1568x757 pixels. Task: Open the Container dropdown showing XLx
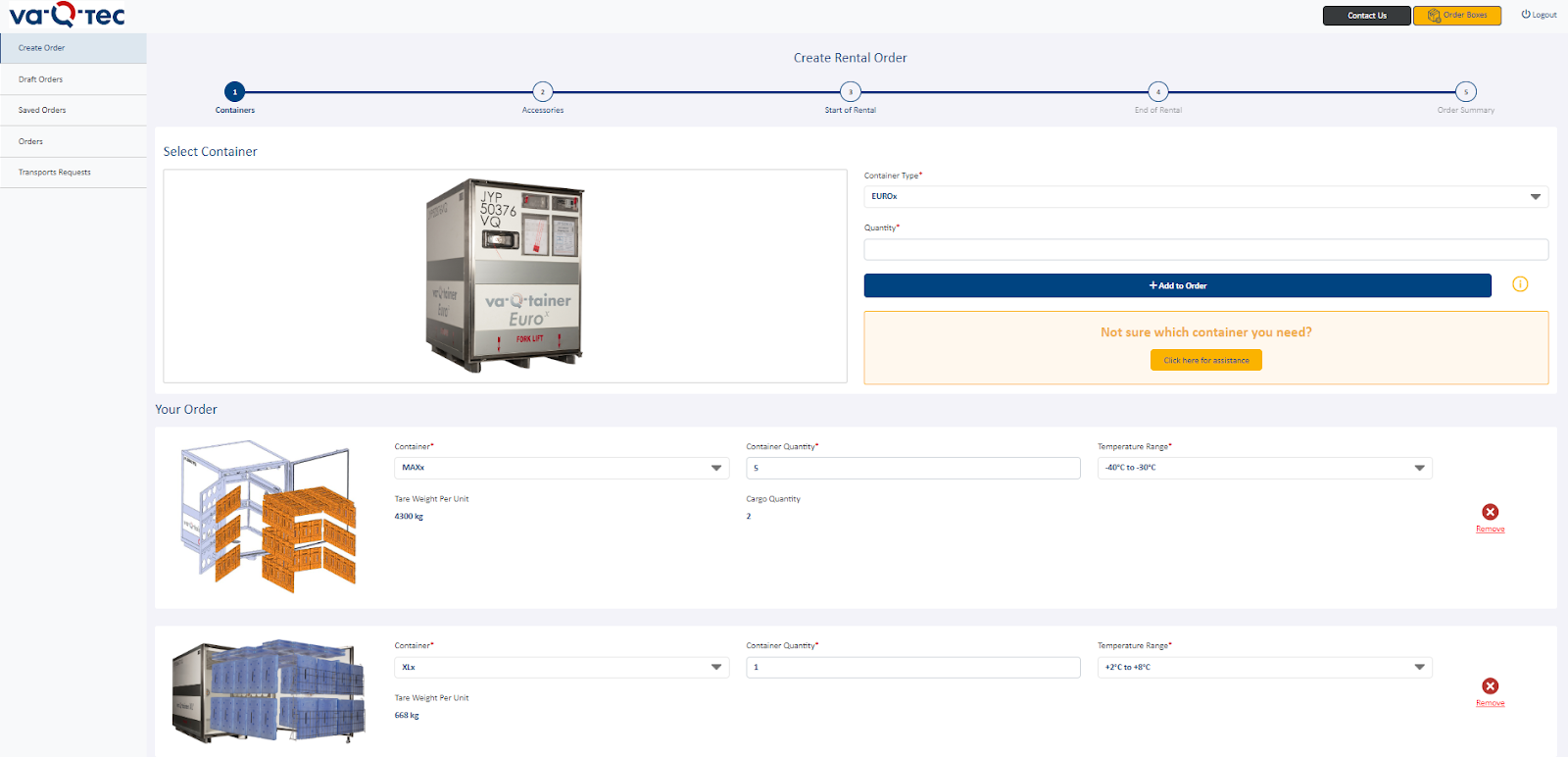[x=562, y=667]
